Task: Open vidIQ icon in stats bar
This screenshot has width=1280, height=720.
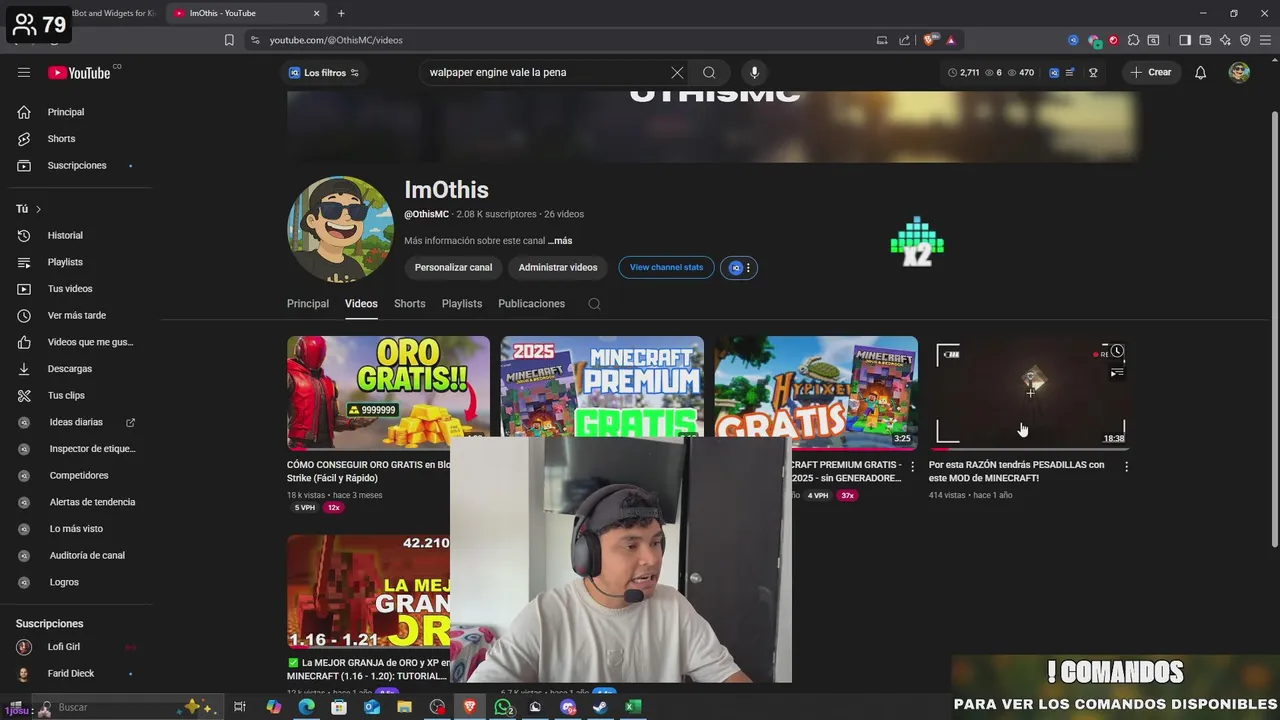Action: point(1054,72)
